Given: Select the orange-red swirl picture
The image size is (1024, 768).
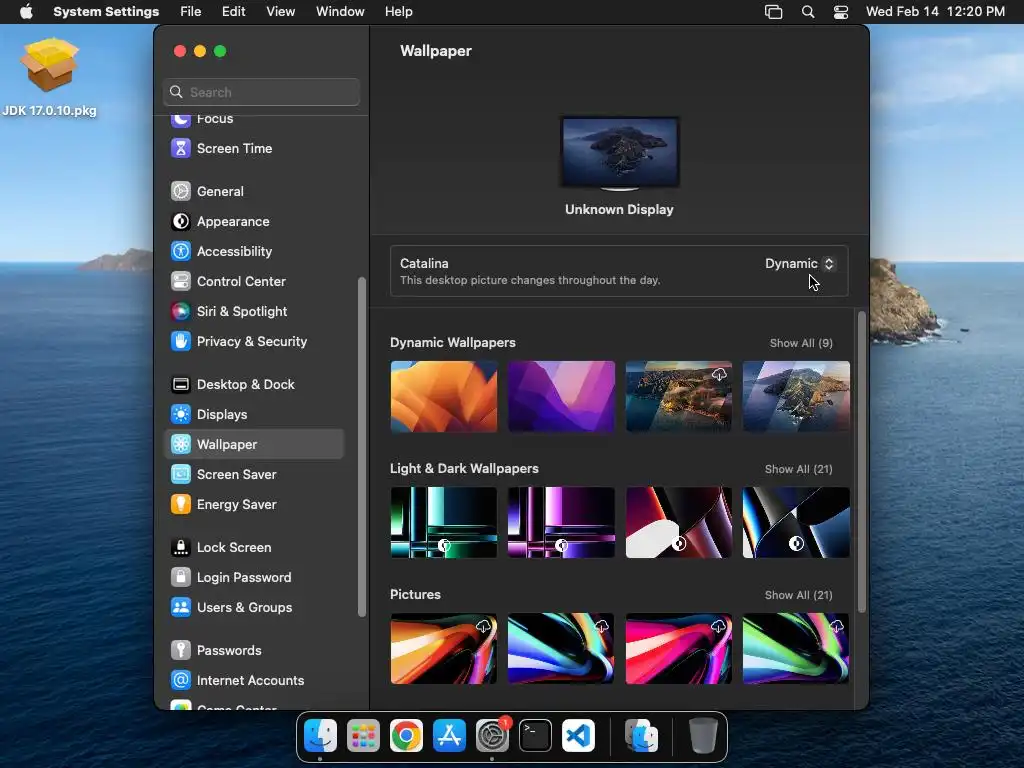Looking at the screenshot, I should (x=444, y=648).
